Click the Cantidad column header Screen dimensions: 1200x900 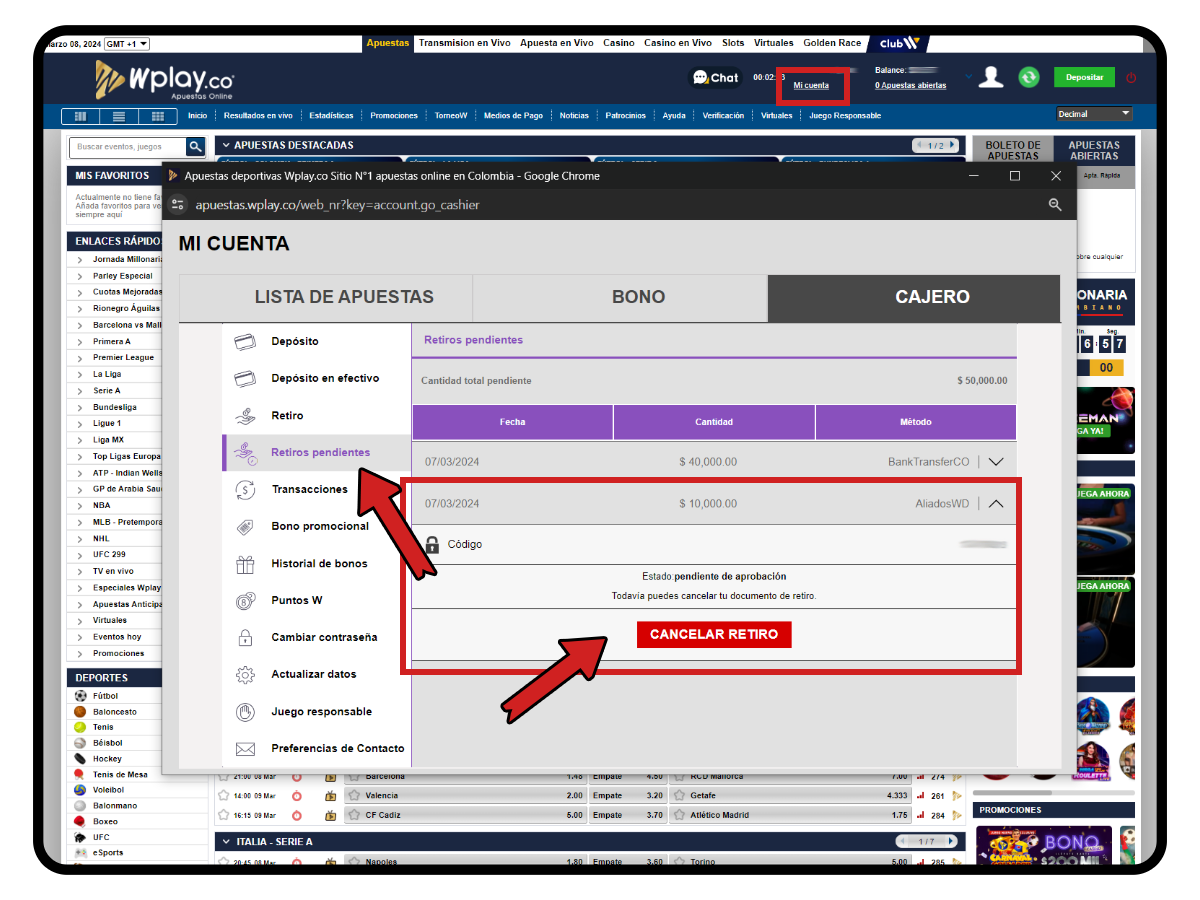(714, 422)
